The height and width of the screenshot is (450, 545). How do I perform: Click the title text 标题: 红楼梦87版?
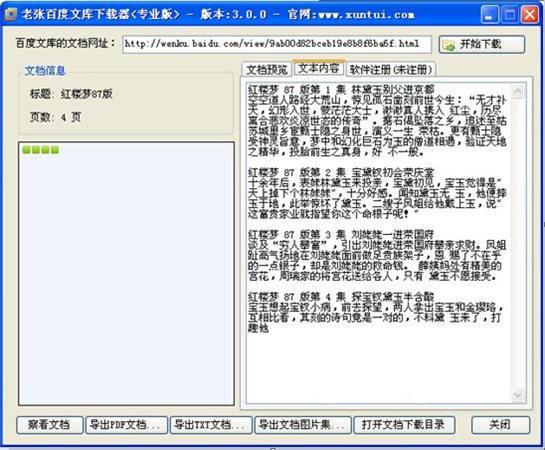click(71, 94)
